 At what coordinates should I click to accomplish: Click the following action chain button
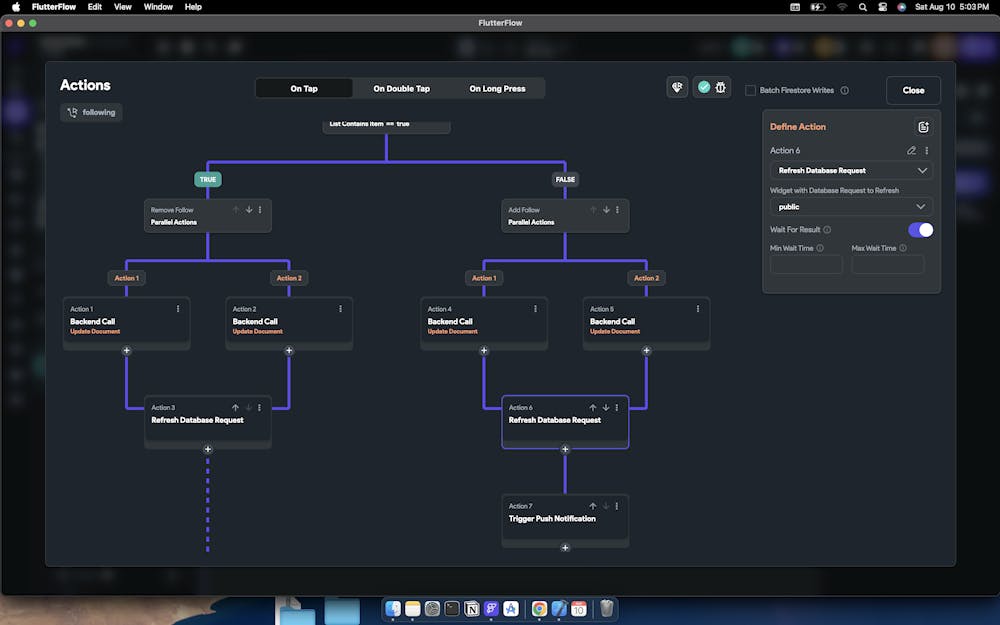point(91,112)
